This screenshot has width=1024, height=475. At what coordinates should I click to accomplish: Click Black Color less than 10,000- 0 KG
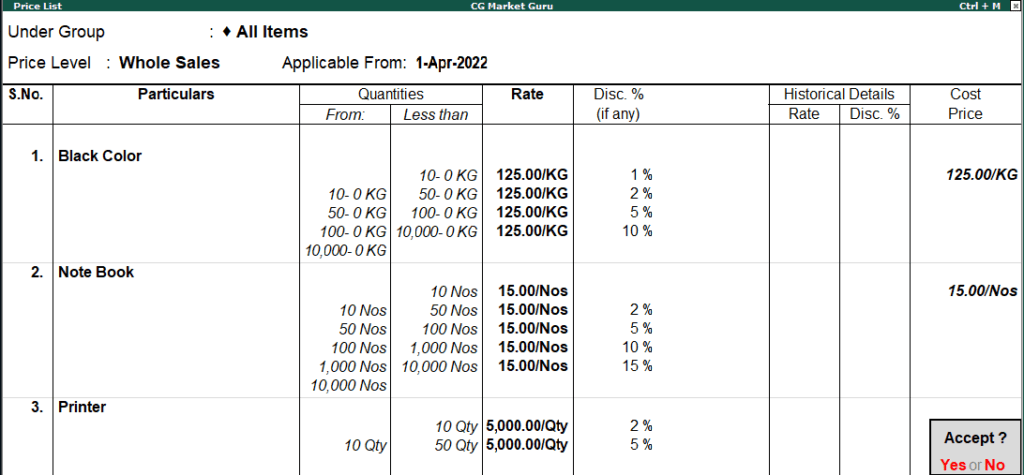437,232
